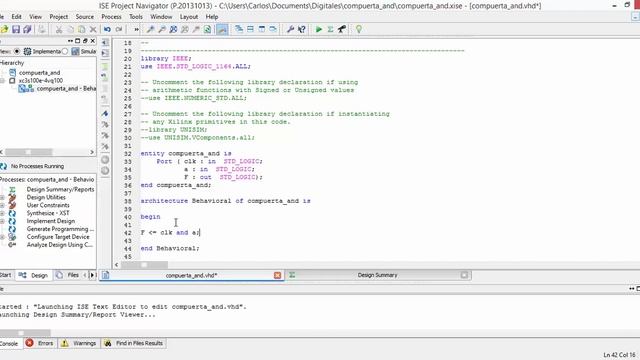This screenshot has width=640, height=360.
Task: Click the first zoom magnifier toolbar icon
Action: 150,29
